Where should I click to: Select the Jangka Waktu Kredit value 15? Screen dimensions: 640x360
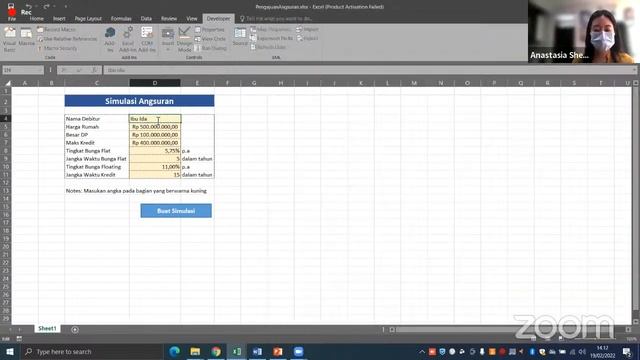point(155,175)
